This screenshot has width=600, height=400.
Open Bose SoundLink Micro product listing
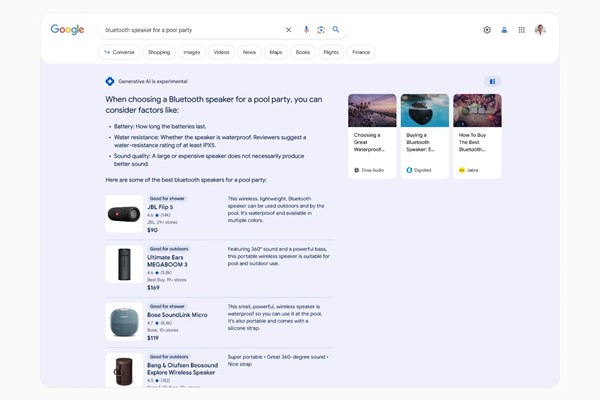click(177, 316)
